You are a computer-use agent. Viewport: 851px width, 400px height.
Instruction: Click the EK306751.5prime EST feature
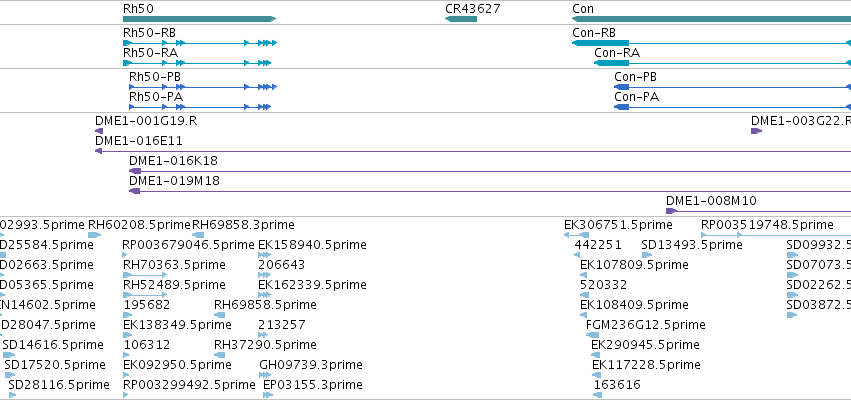(576, 235)
